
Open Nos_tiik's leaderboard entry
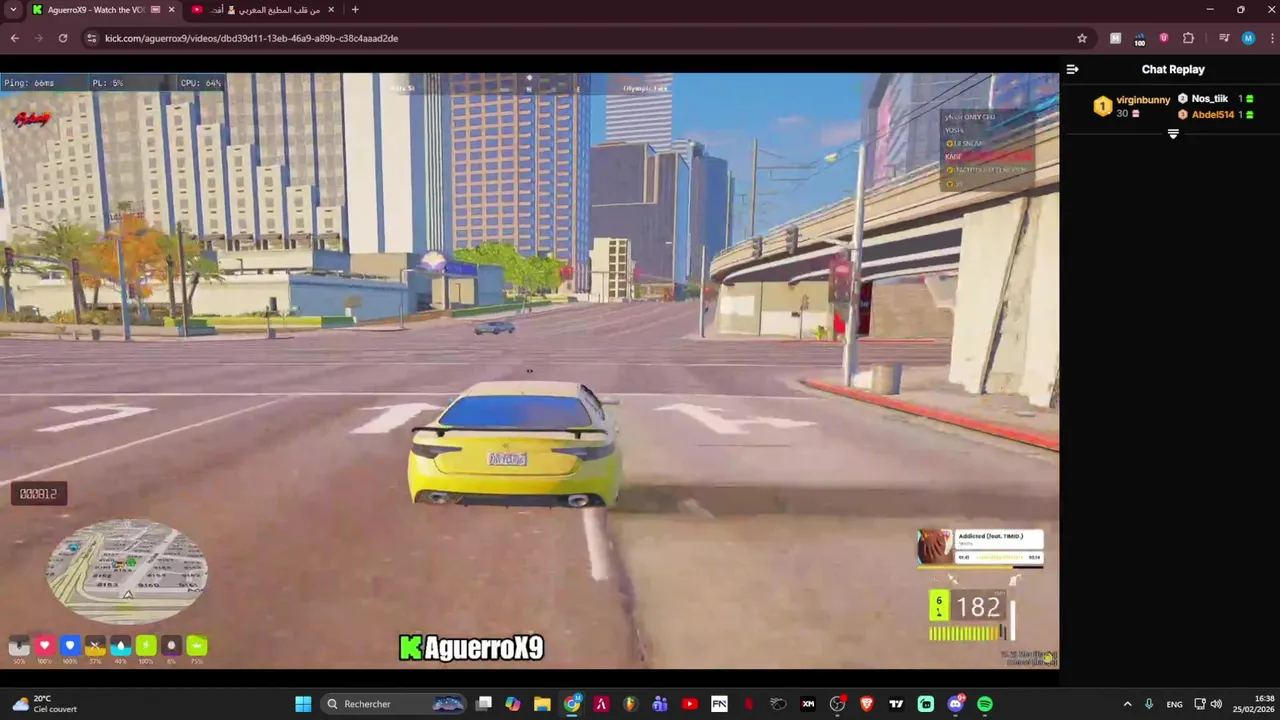[x=1215, y=99]
